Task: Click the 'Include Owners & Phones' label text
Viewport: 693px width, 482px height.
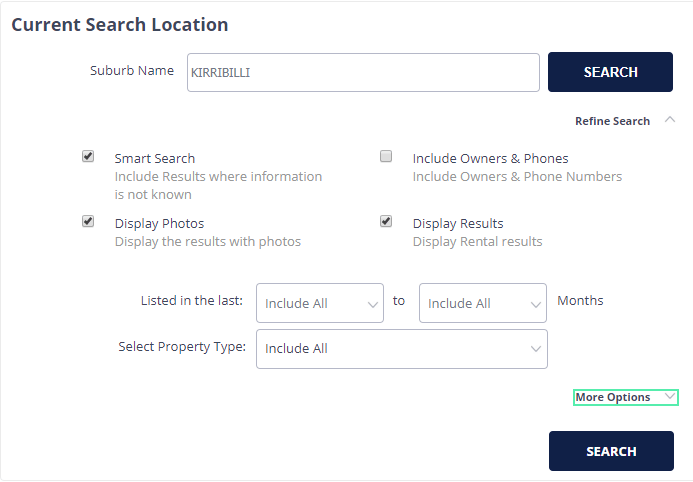Action: pos(491,158)
